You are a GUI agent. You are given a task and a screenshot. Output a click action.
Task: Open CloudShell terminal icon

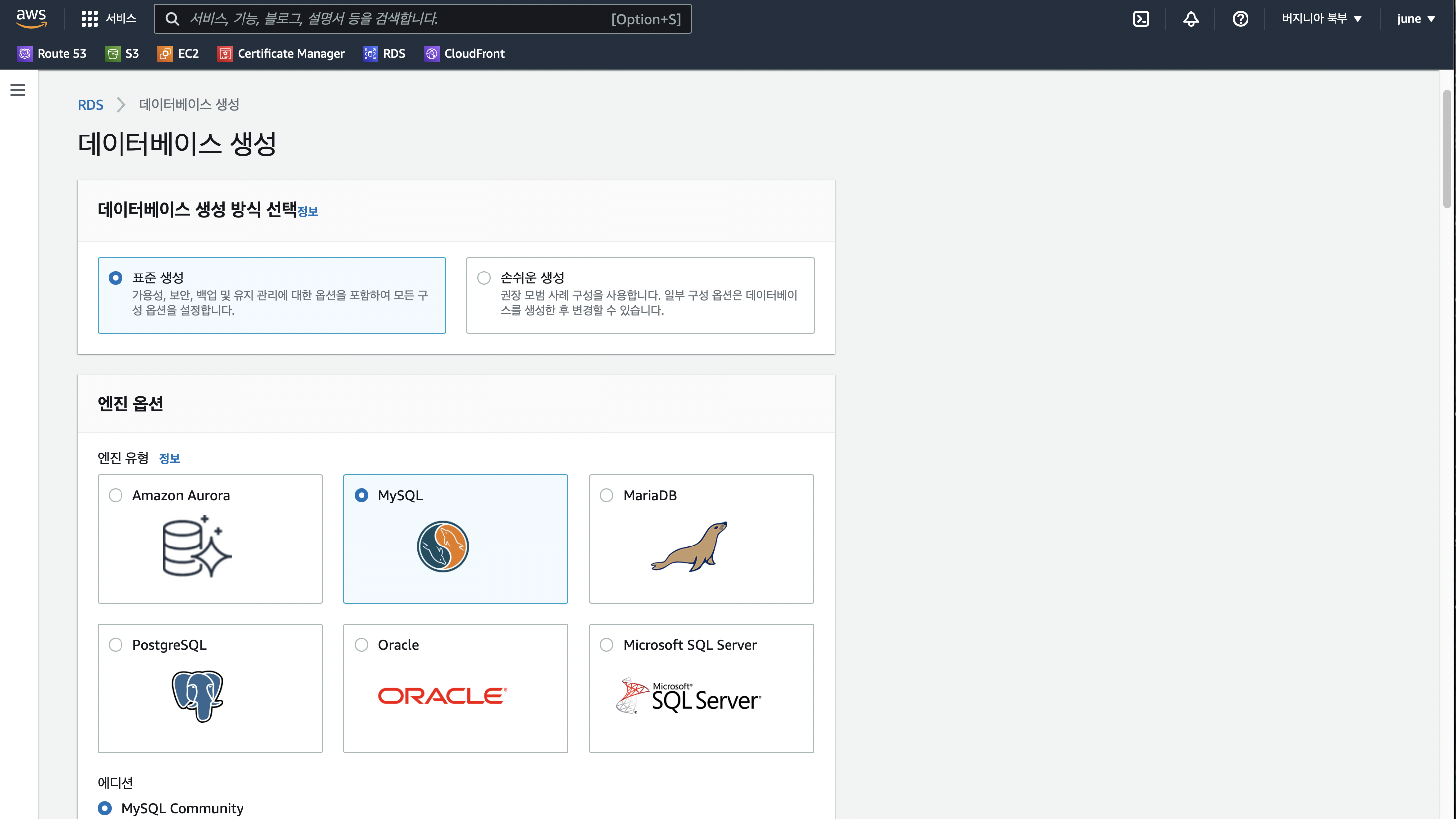click(1141, 18)
